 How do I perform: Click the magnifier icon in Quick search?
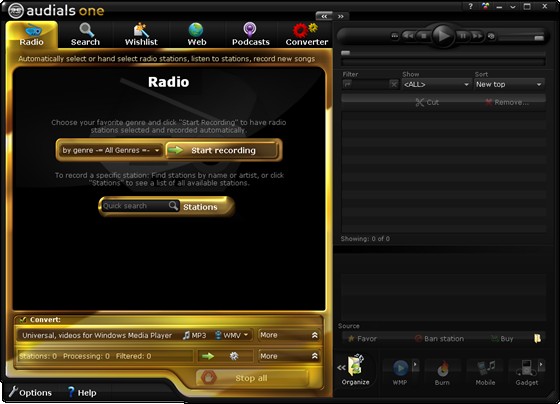(173, 206)
